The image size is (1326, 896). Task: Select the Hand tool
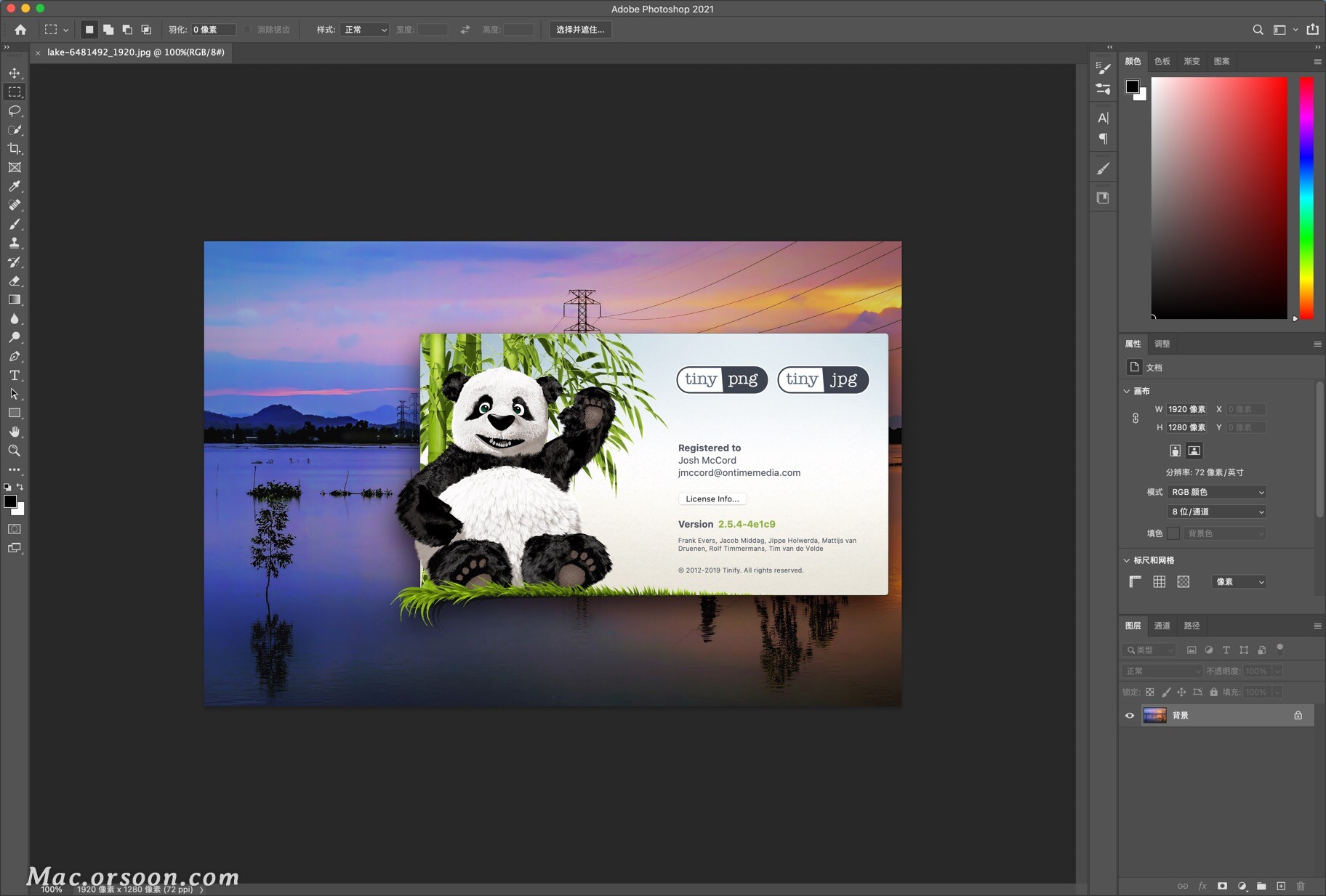[15, 432]
